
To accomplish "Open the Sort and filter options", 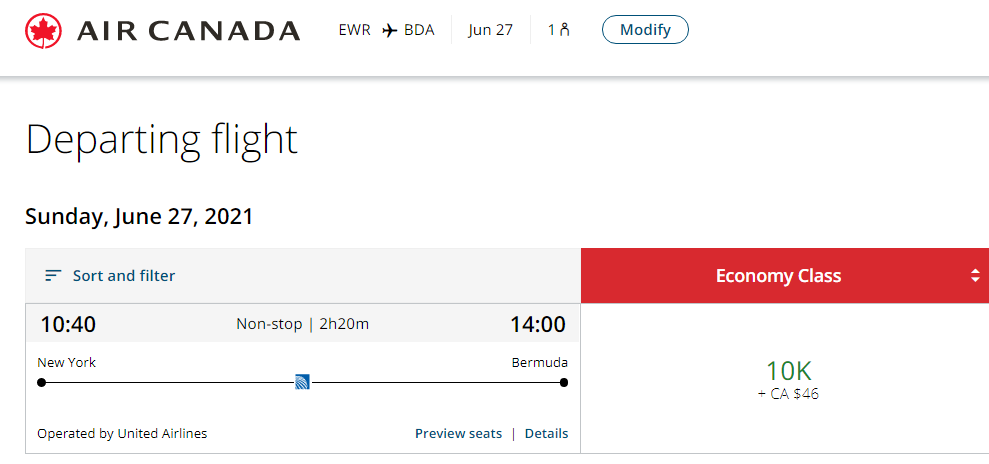I will pyautogui.click(x=110, y=276).
